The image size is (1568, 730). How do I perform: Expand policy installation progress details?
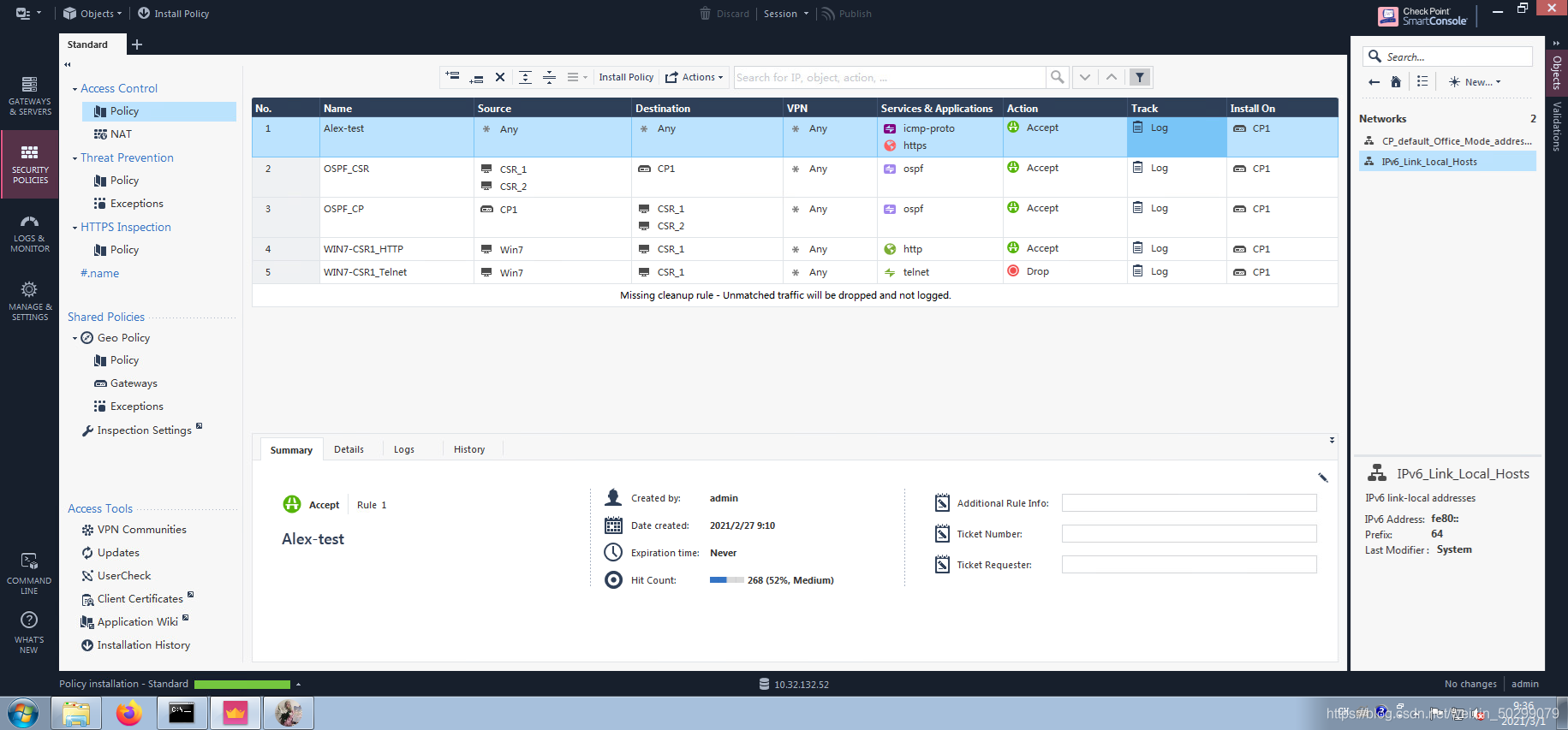pyautogui.click(x=298, y=684)
